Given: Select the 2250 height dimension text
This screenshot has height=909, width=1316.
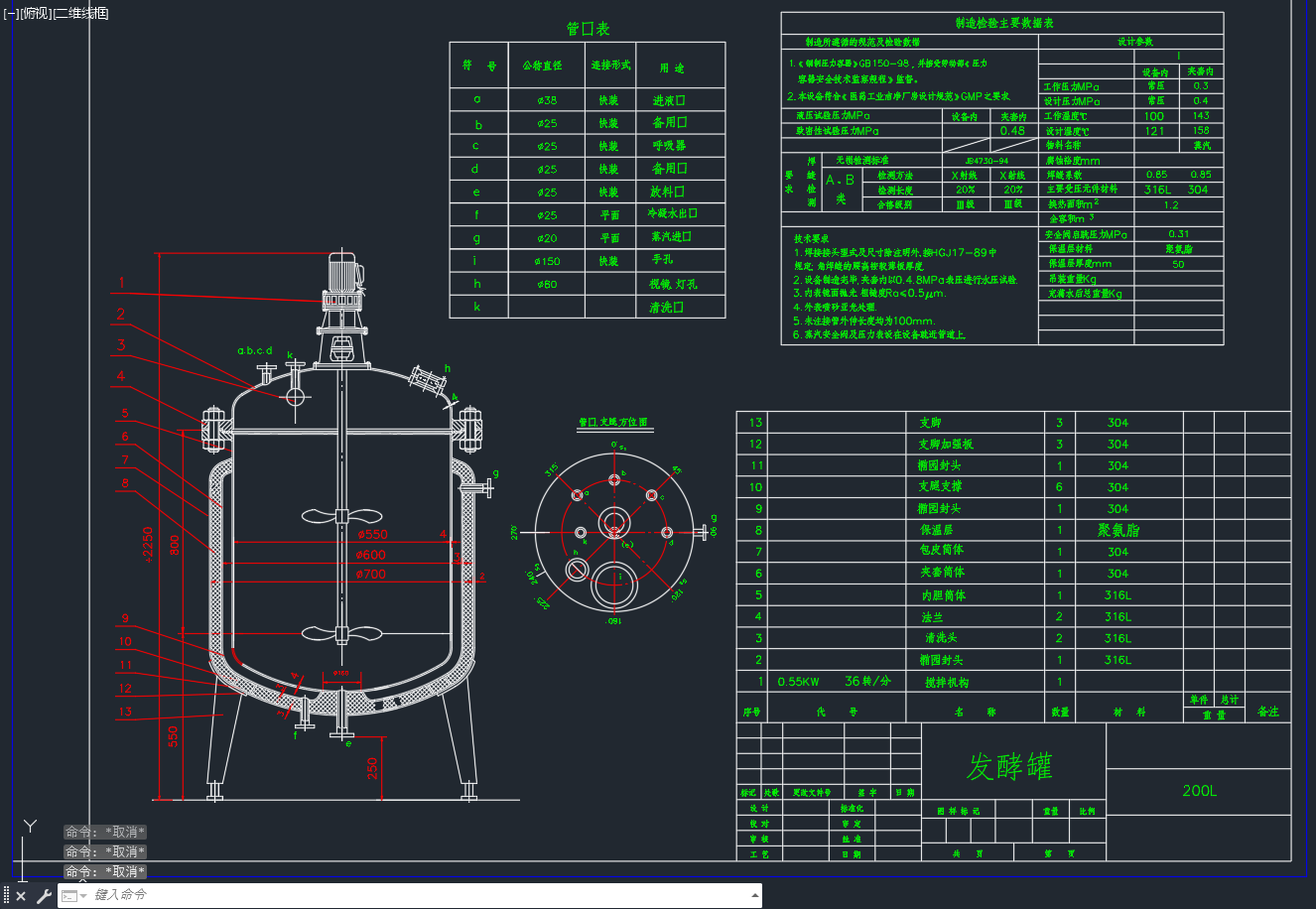Looking at the screenshot, I should coord(150,545).
